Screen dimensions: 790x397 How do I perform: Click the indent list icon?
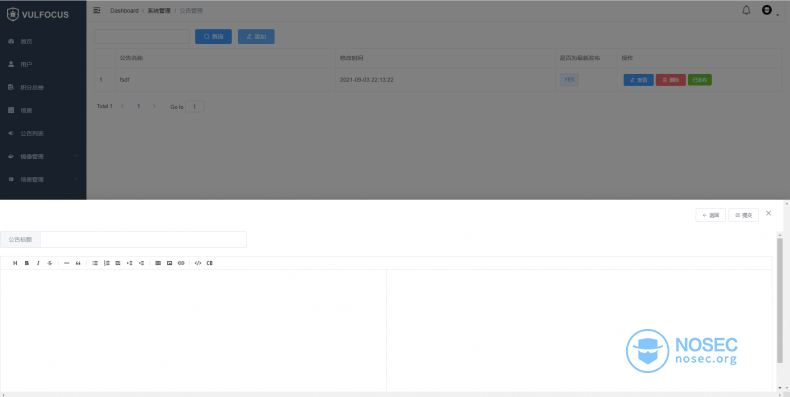(129, 263)
